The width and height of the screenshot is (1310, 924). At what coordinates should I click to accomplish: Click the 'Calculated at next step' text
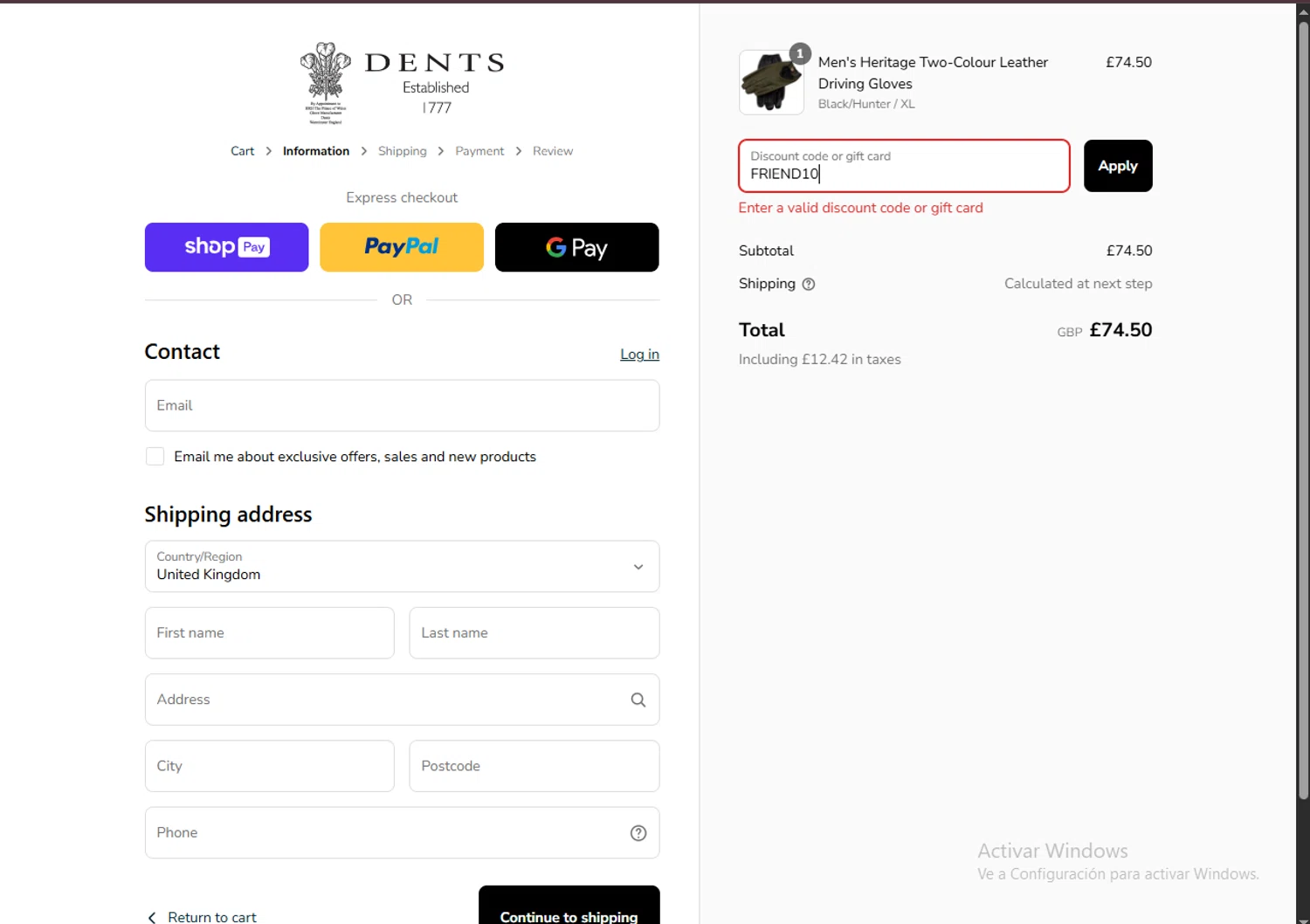(1079, 284)
